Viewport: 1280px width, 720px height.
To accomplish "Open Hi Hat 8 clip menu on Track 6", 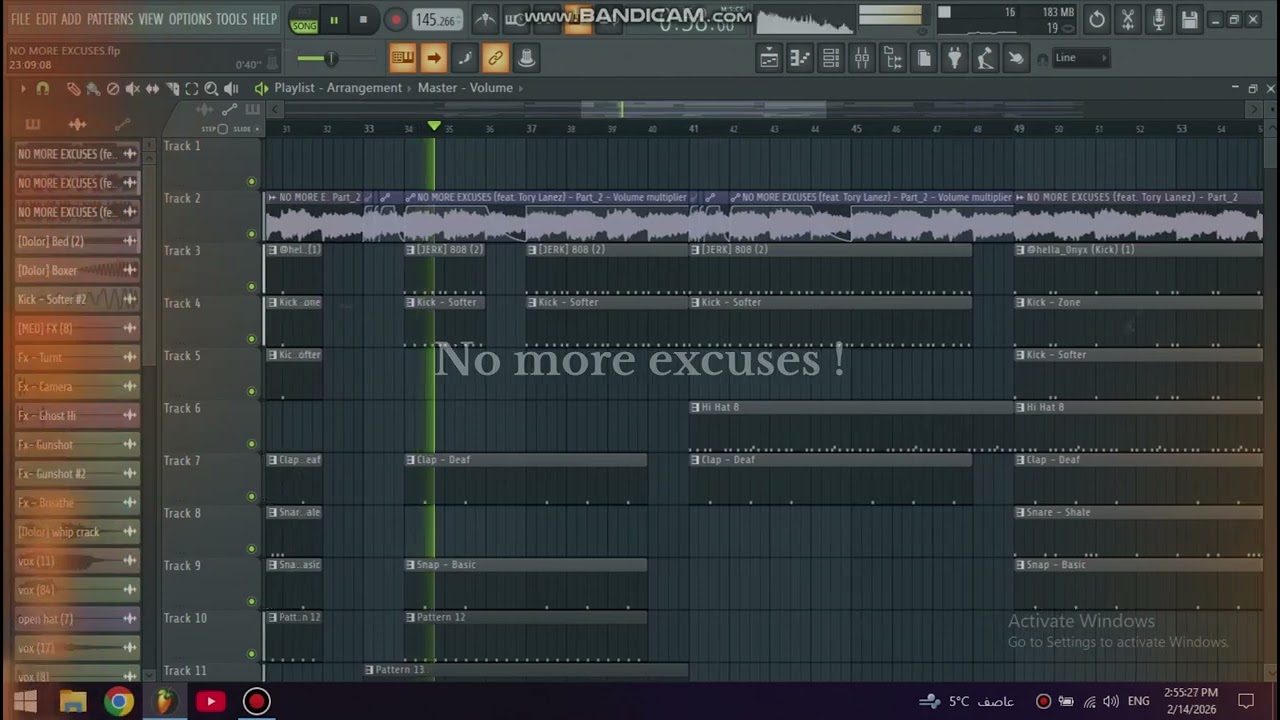I will click(x=696, y=408).
